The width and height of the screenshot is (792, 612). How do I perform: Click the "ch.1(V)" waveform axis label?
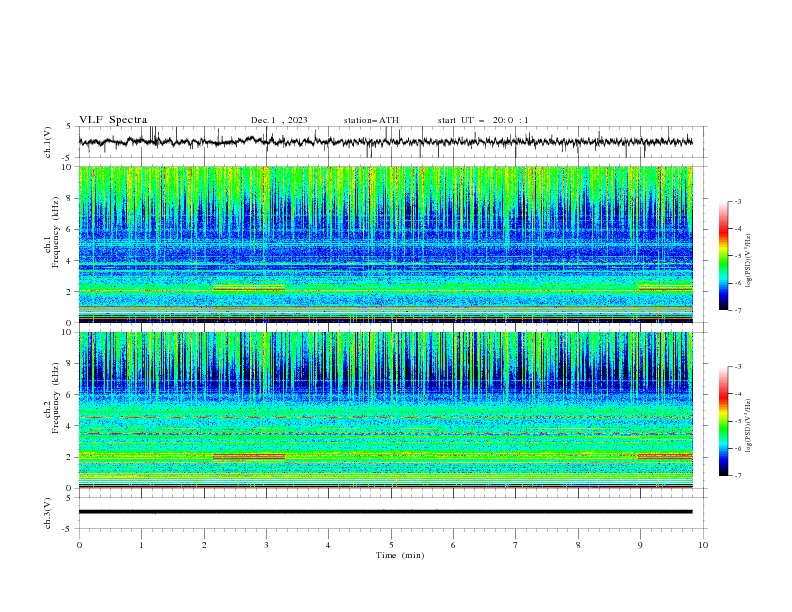48,142
